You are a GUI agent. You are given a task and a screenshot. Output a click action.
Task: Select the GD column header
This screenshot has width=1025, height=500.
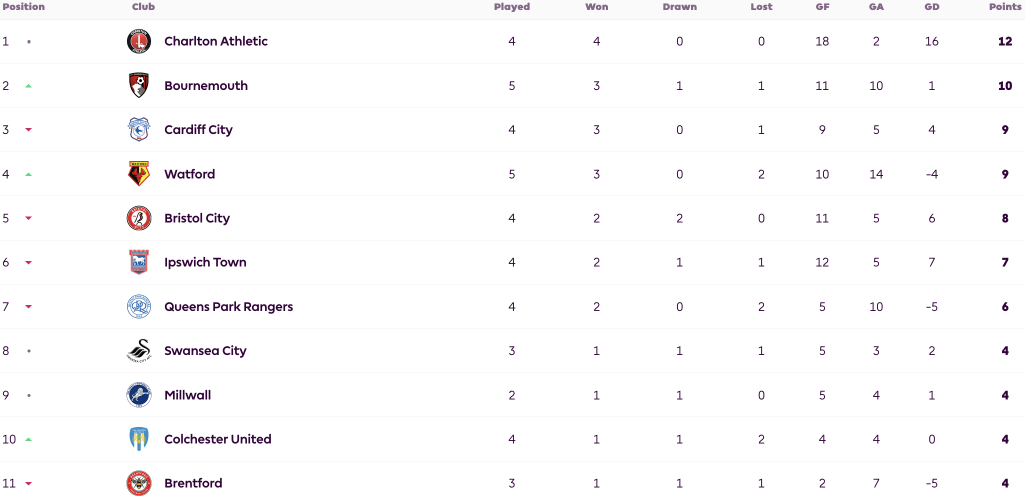(x=932, y=7)
